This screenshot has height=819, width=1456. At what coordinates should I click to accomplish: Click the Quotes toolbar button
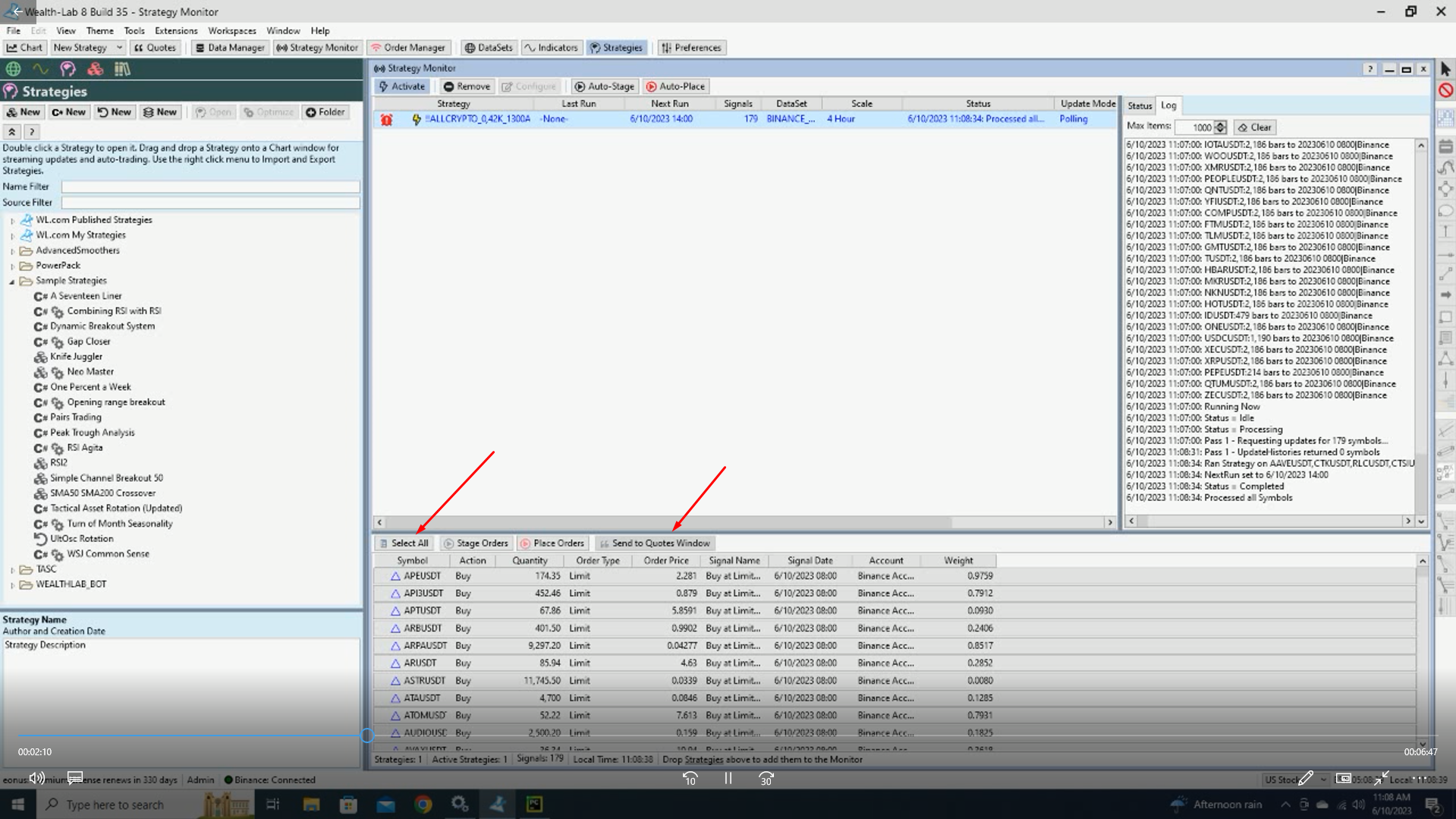point(155,47)
